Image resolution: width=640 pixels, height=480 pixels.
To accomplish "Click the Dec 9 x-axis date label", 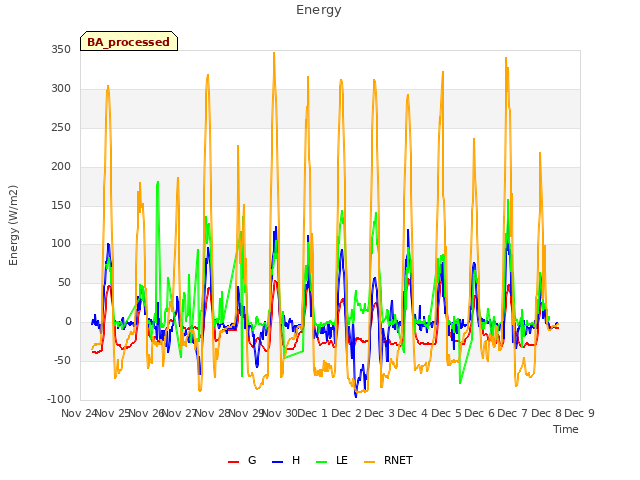I will [579, 413].
